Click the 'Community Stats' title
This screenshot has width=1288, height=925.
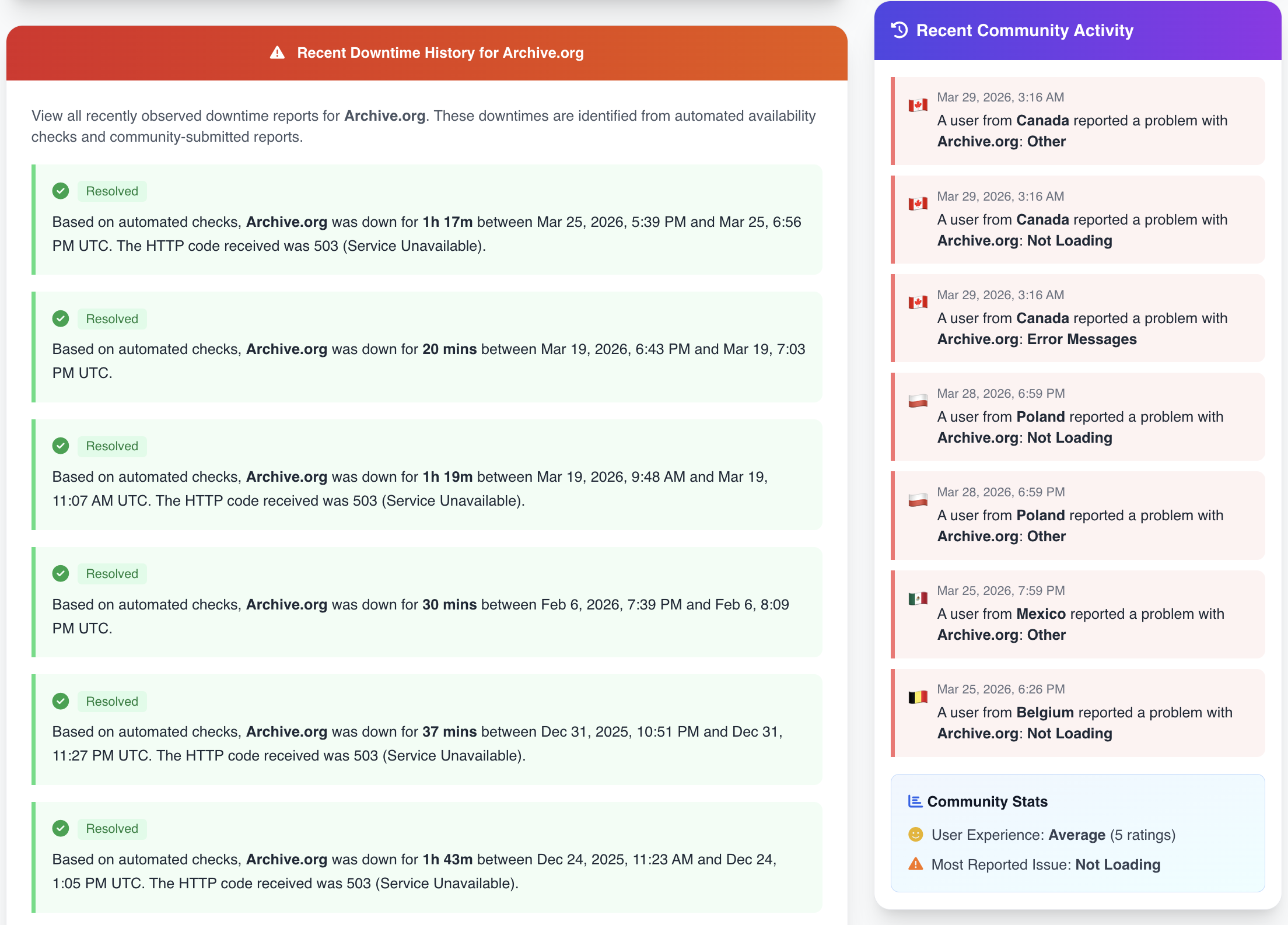(988, 802)
